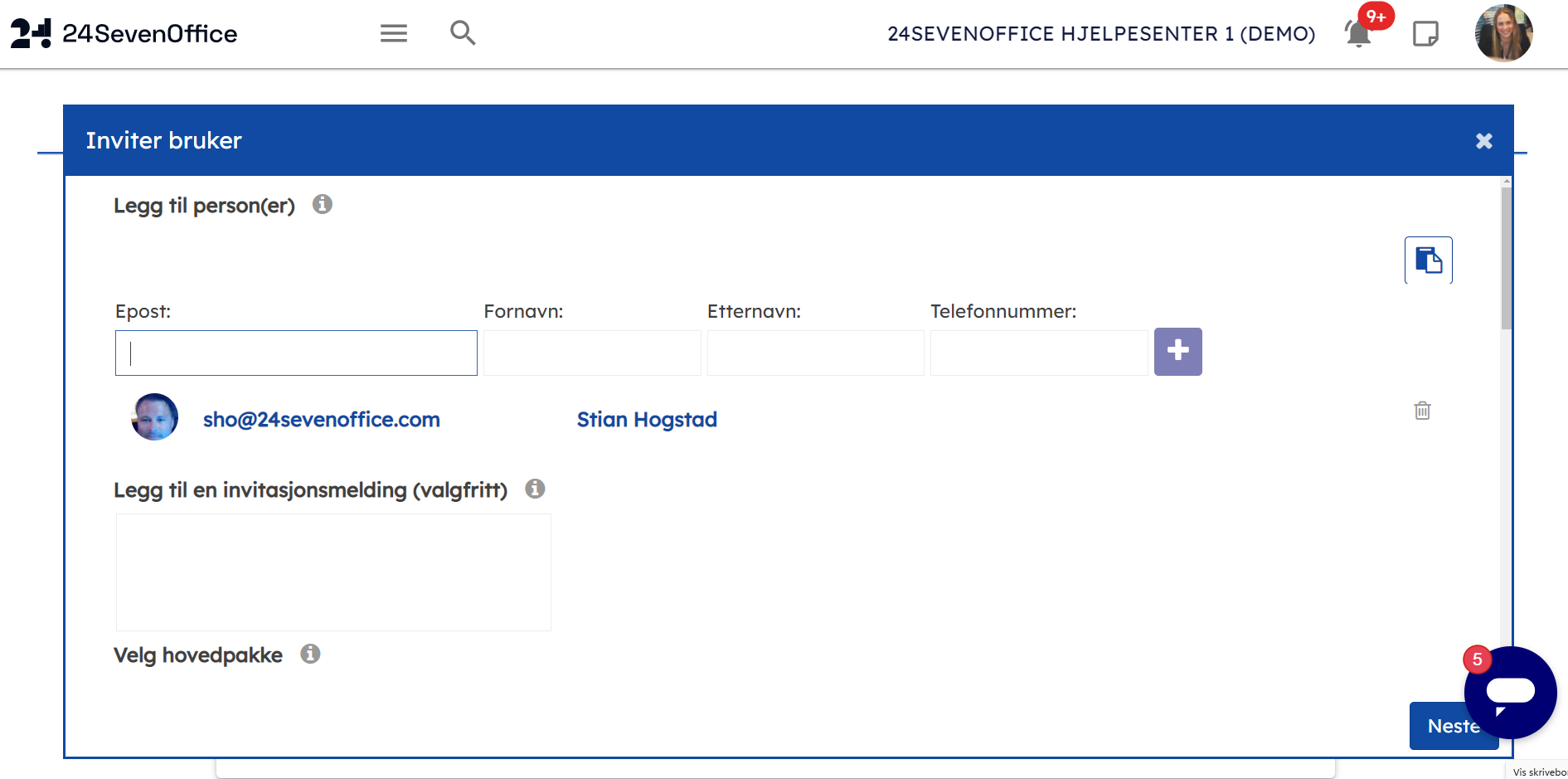Open the hamburger main menu

[x=393, y=33]
